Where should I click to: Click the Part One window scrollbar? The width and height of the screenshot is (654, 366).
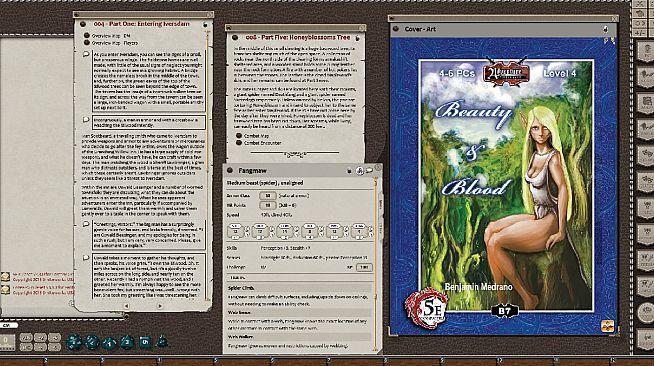[207, 166]
